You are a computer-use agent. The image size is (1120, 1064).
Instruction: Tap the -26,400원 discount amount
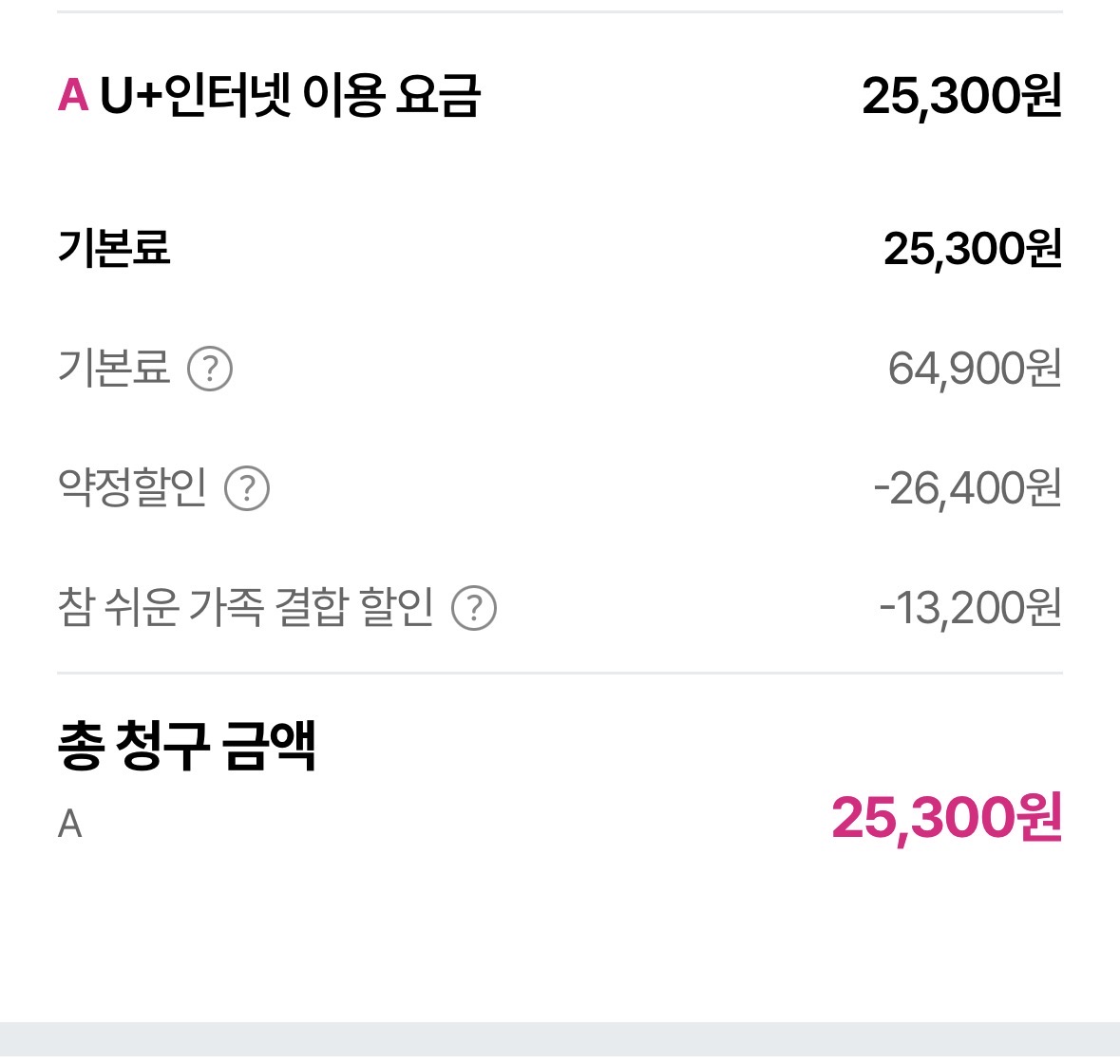[x=967, y=488]
